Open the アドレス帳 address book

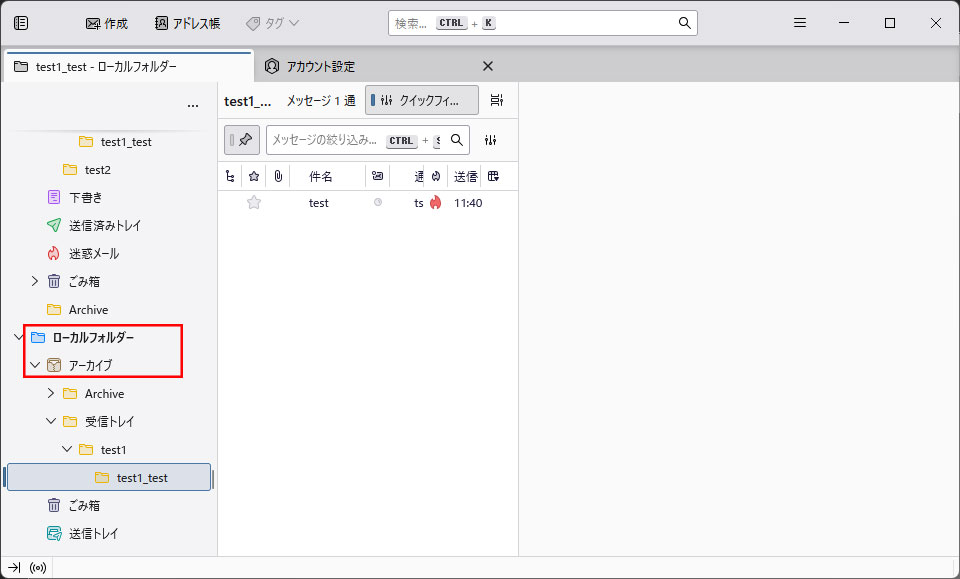click(x=187, y=23)
